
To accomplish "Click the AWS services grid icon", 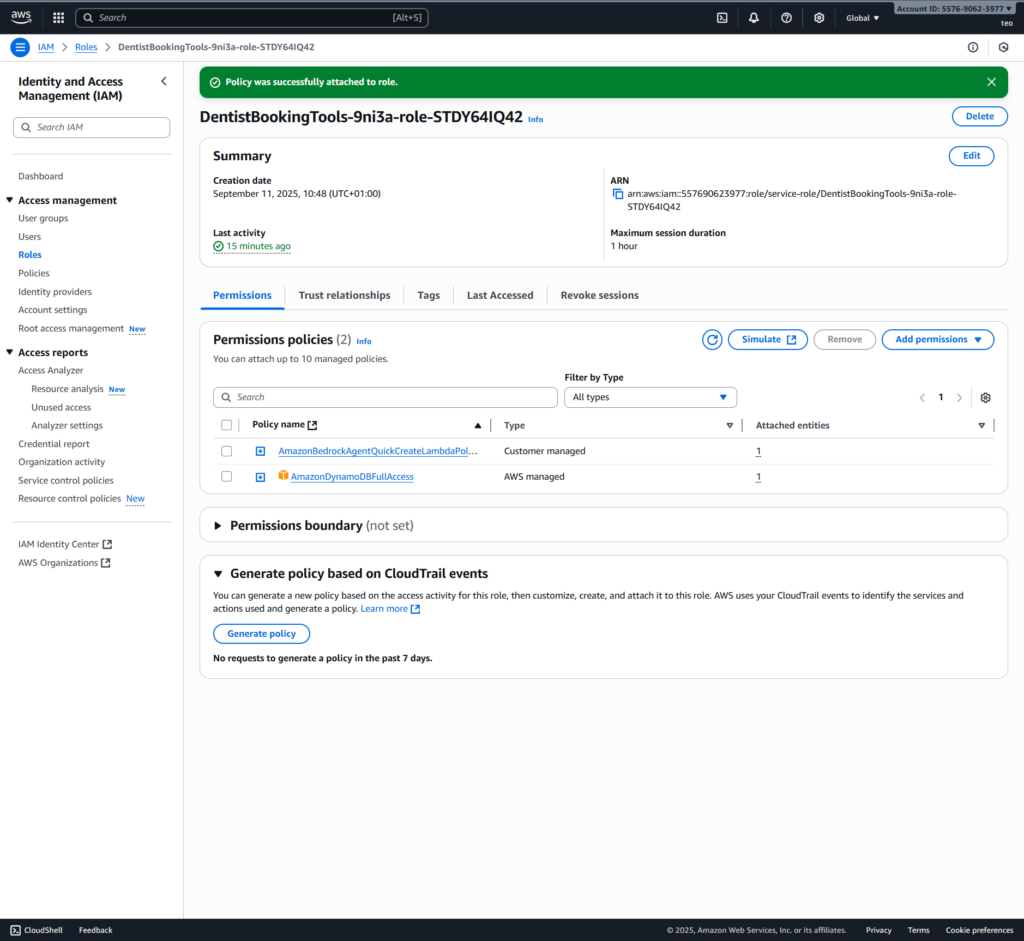I will point(58,18).
